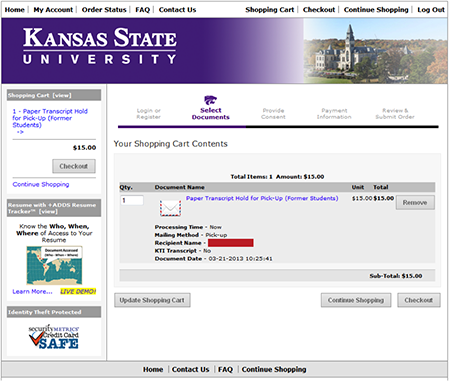Click the Learn More link
450x381 pixels.
coord(32,291)
